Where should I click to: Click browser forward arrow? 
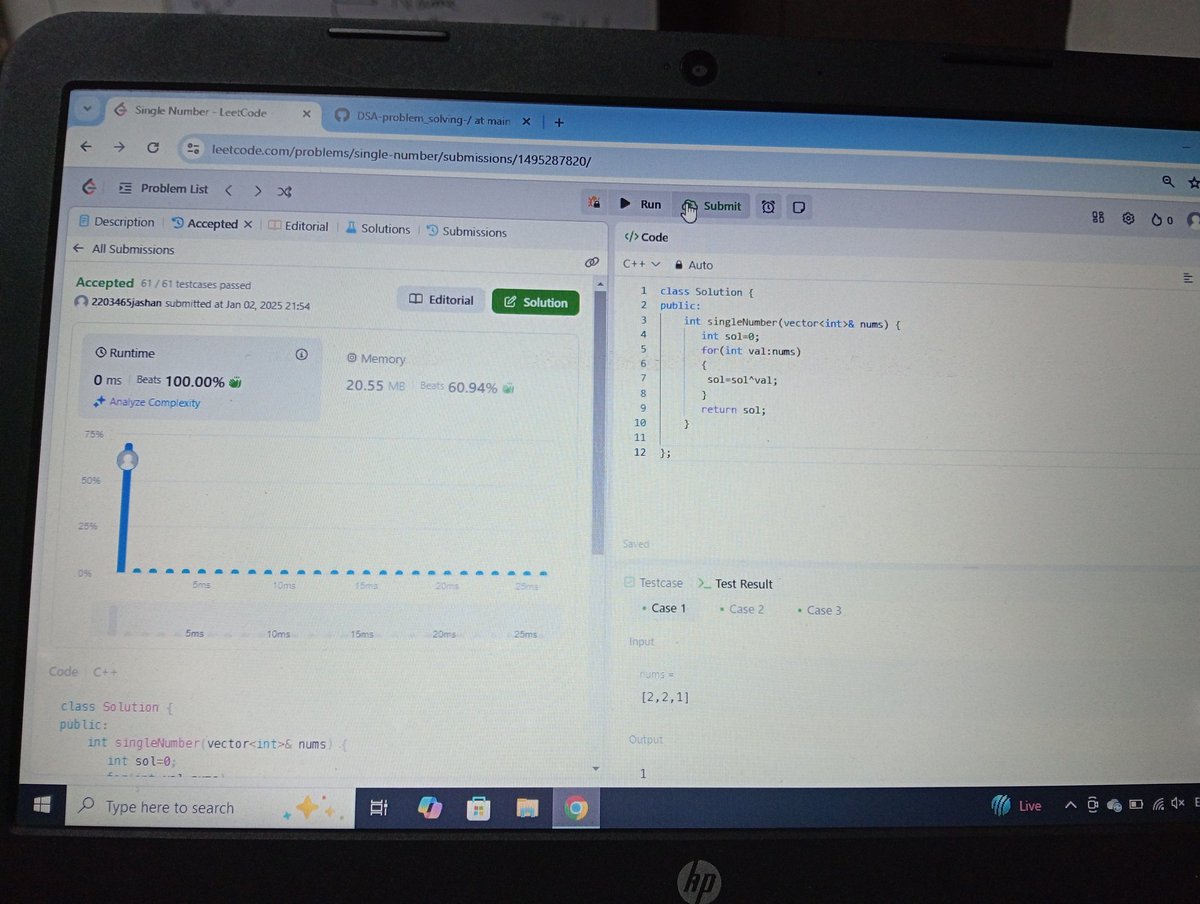click(x=119, y=146)
